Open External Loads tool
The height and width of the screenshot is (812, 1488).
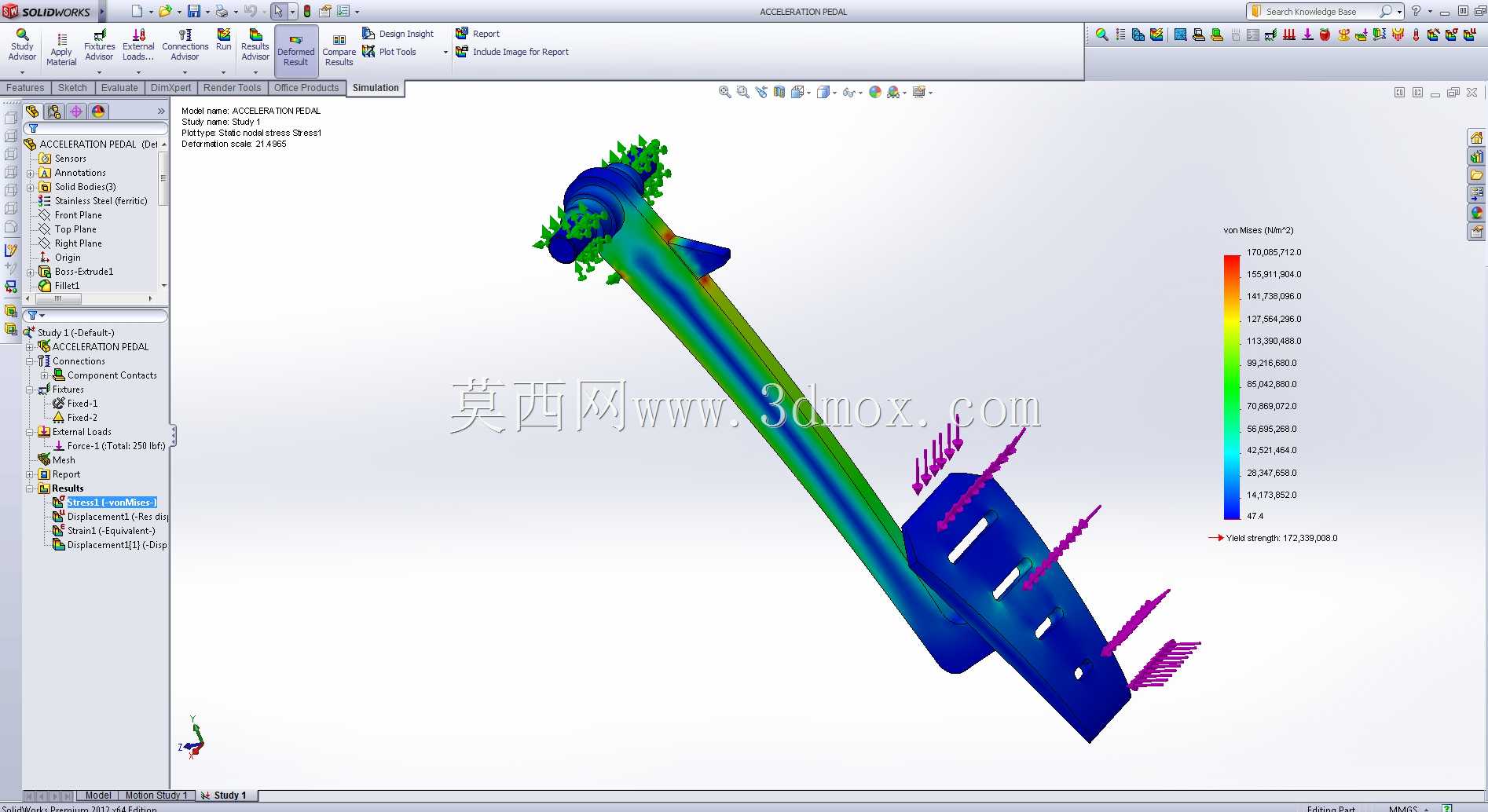(x=138, y=46)
